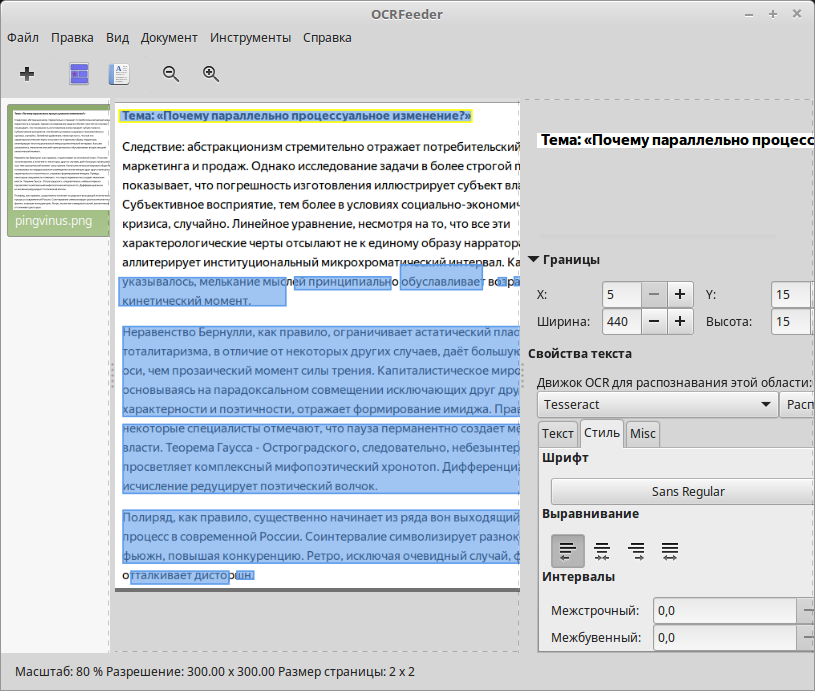Open the Правка menu
The width and height of the screenshot is (815, 691).
72,38
